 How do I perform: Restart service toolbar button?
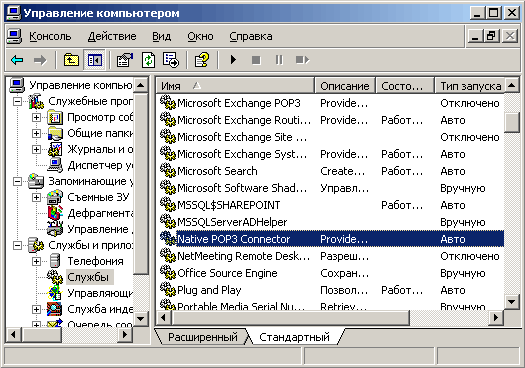tap(302, 60)
